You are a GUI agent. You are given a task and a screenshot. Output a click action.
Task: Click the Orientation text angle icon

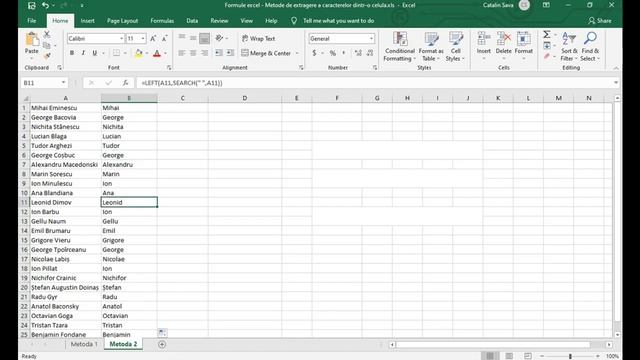tap(219, 38)
